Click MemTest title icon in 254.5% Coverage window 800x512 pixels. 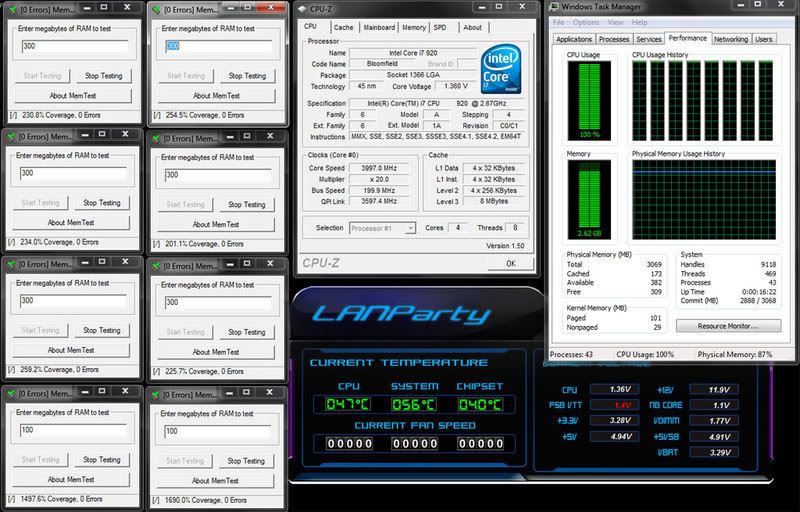click(x=157, y=9)
